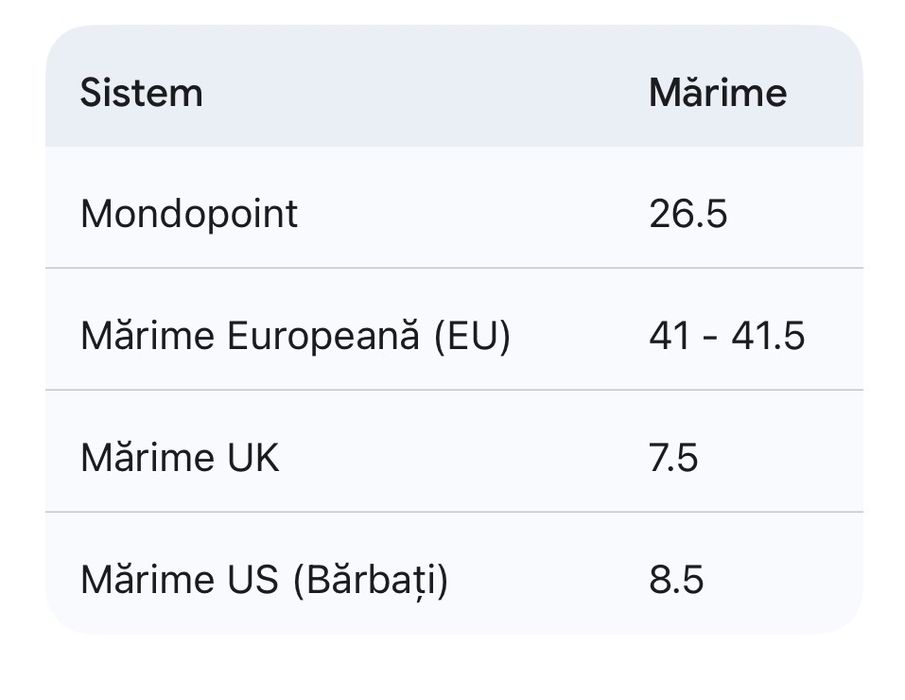This screenshot has width=905, height=700.
Task: Click the opening parenthesis before "Bărbați"
Action: (x=300, y=580)
